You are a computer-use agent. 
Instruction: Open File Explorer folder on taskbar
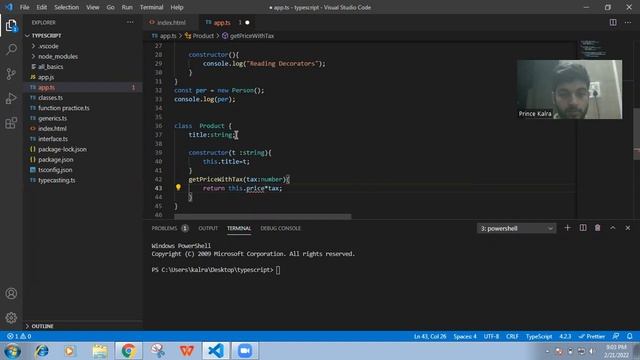pos(100,351)
